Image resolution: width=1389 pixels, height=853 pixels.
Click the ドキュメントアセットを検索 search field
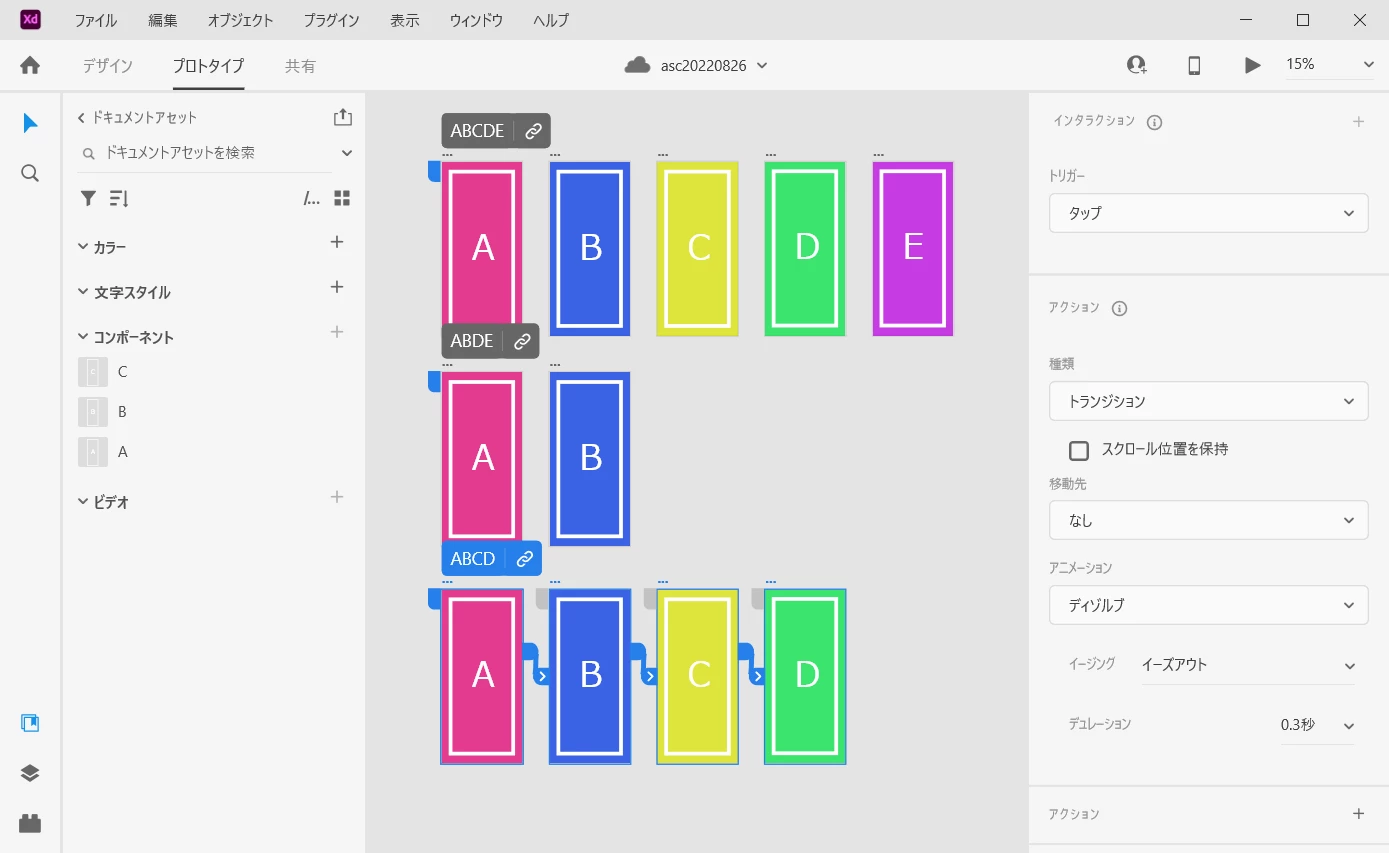tap(205, 153)
